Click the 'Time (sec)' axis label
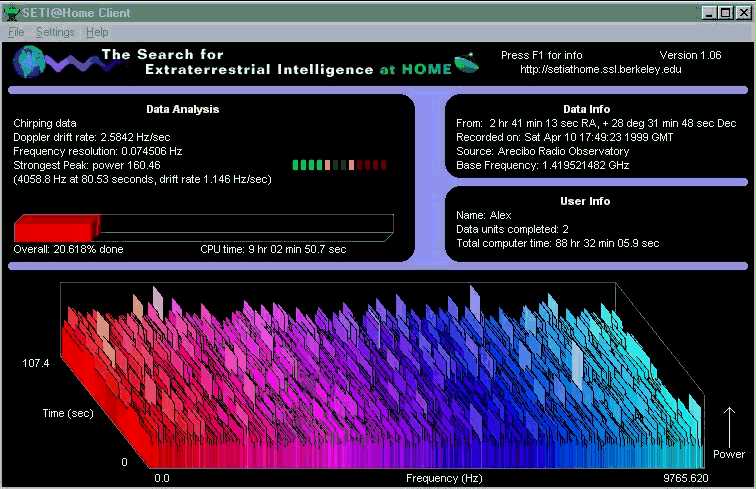Screen dimensions: 756x489 68,413
